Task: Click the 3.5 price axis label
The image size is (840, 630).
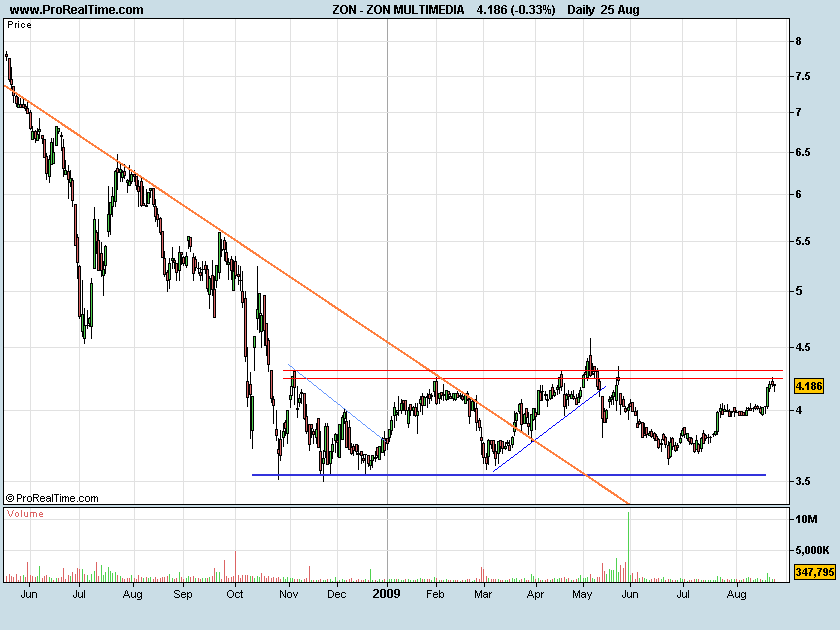Action: 803,482
